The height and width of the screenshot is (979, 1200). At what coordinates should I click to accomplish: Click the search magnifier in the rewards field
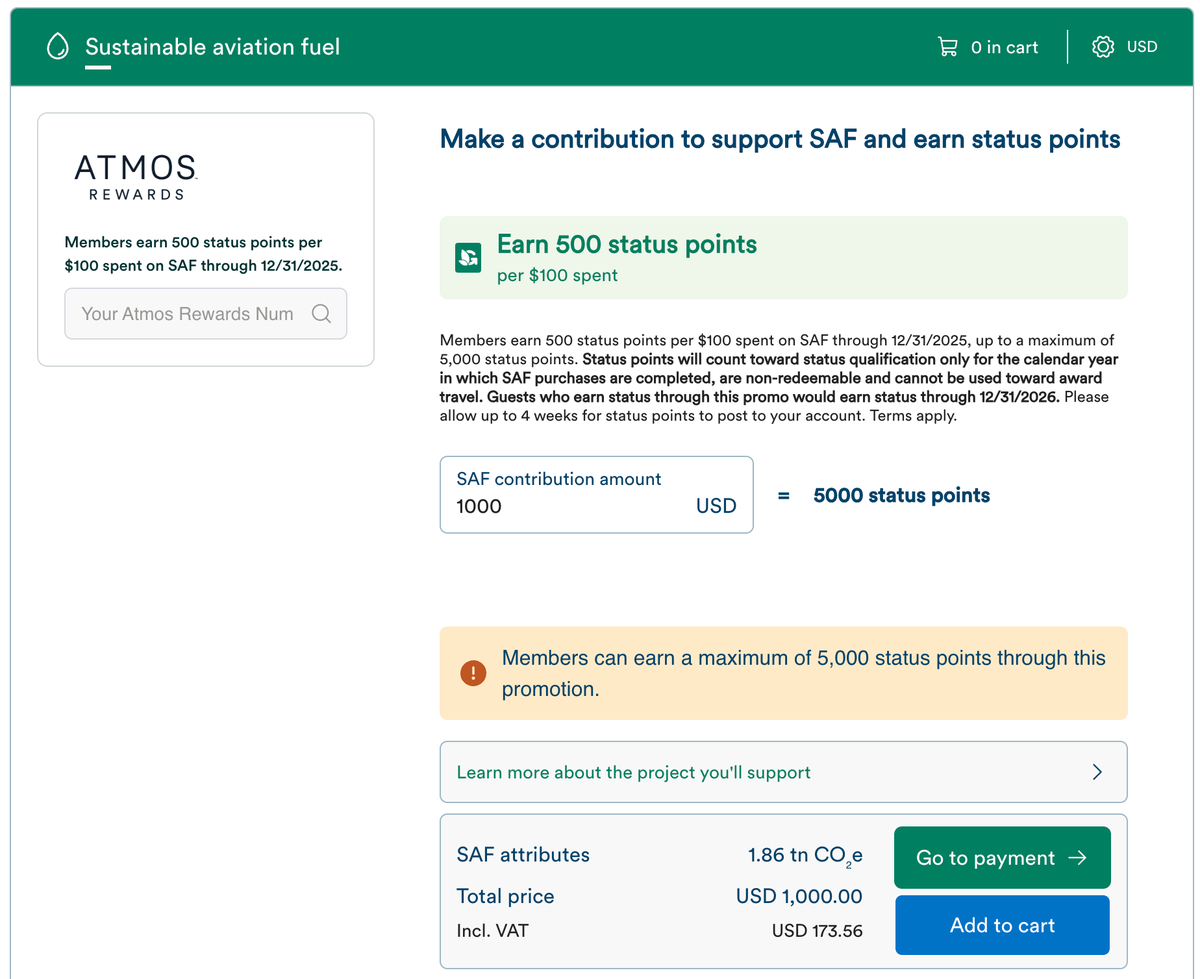[322, 313]
